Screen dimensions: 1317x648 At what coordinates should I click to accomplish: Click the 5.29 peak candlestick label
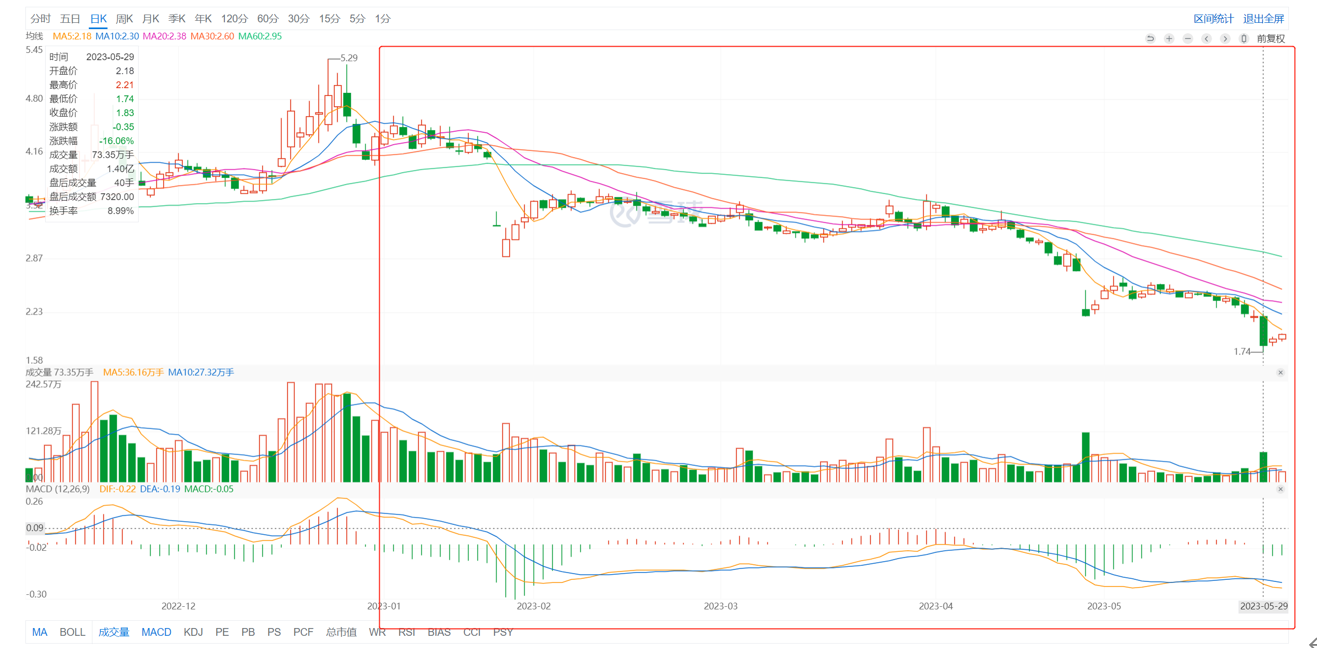pyautogui.click(x=348, y=58)
